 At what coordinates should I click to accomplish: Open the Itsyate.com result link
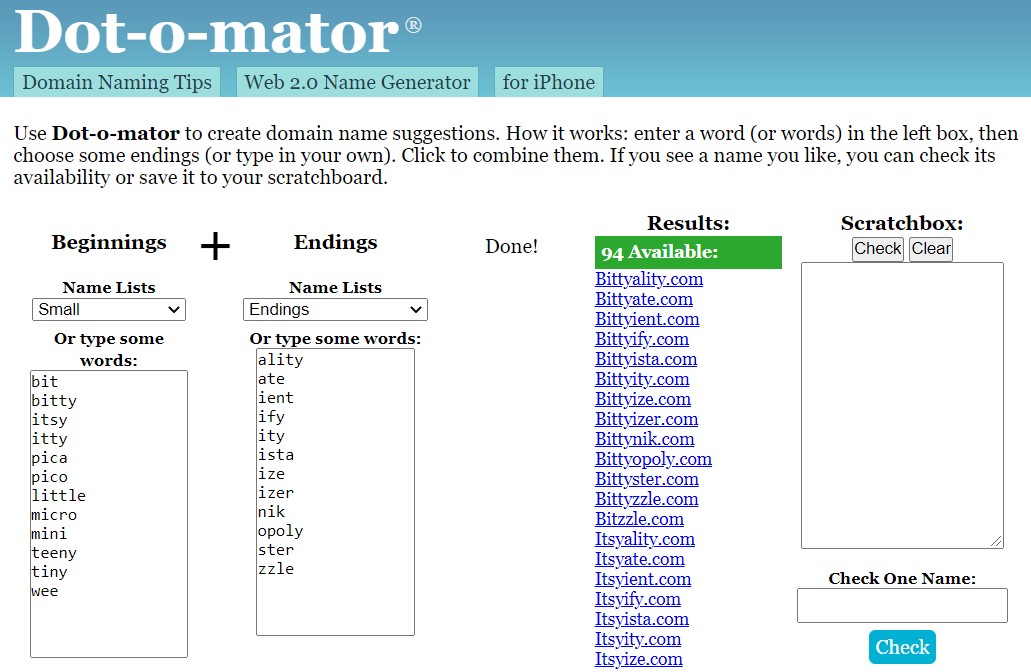[640, 560]
